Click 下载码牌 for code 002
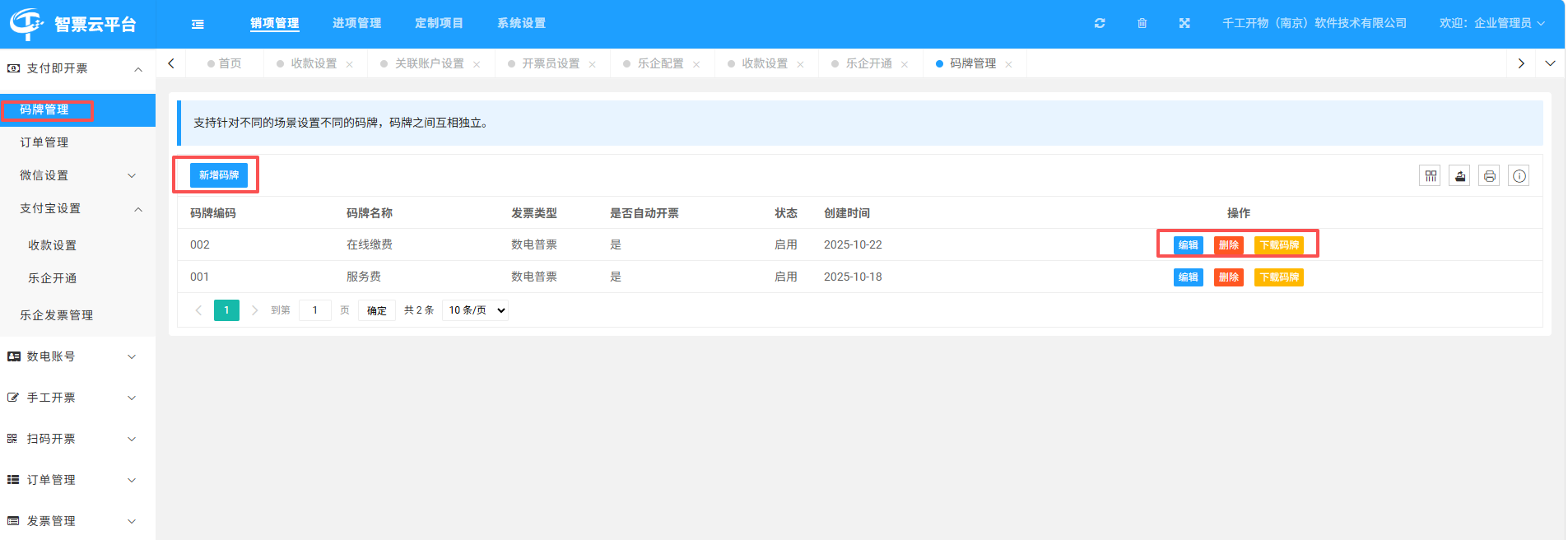 1279,245
